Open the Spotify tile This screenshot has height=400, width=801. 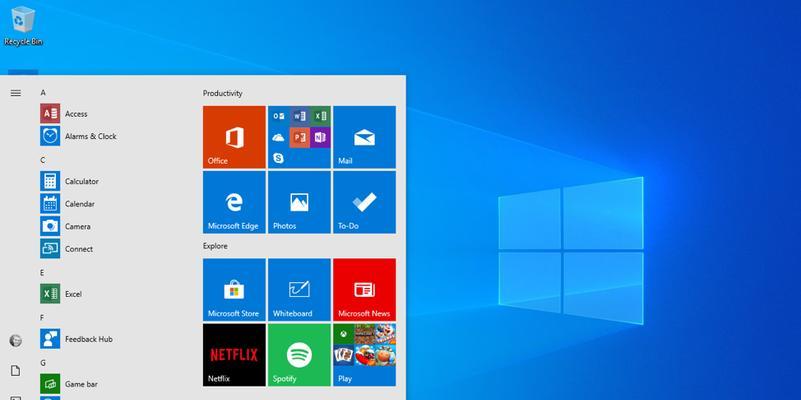(x=299, y=355)
